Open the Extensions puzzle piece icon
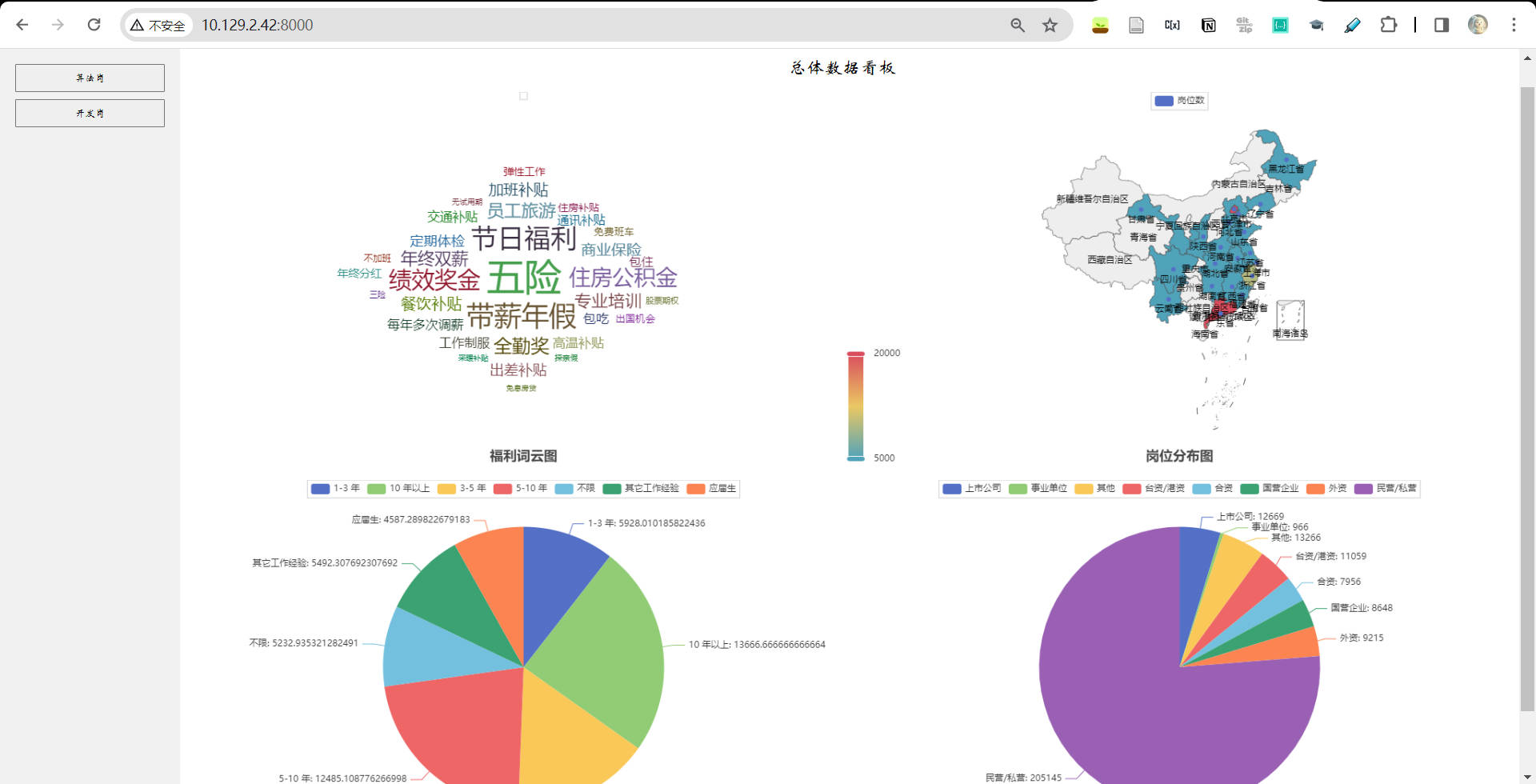Screen dimensions: 1536x784 1388,25
